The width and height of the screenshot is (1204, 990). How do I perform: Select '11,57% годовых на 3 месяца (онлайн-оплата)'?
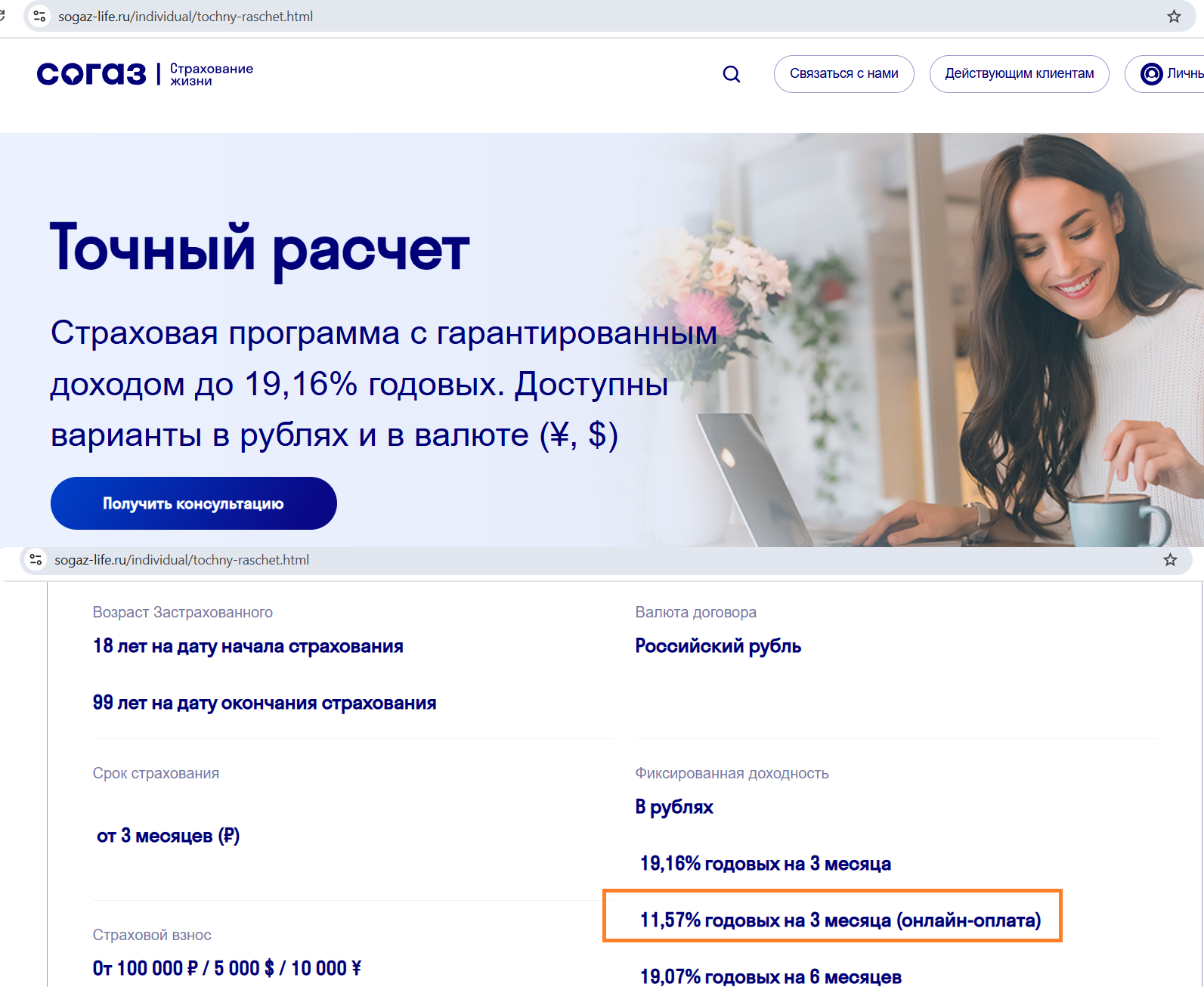[x=840, y=920]
